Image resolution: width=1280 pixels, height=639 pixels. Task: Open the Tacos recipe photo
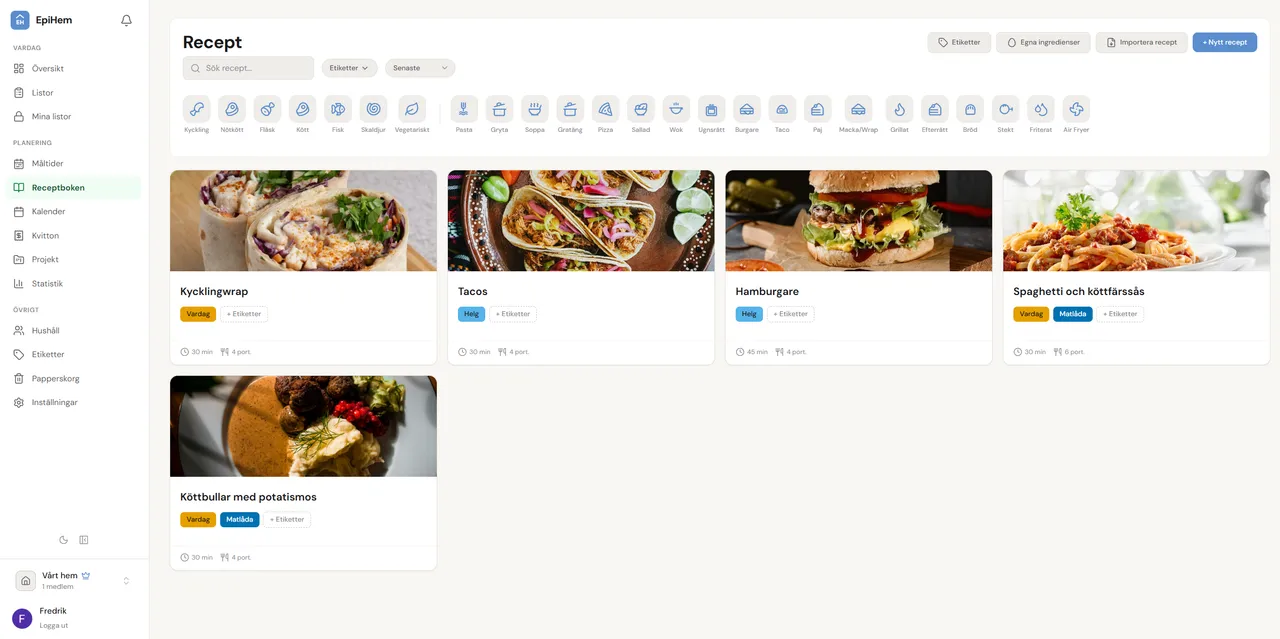click(x=581, y=221)
